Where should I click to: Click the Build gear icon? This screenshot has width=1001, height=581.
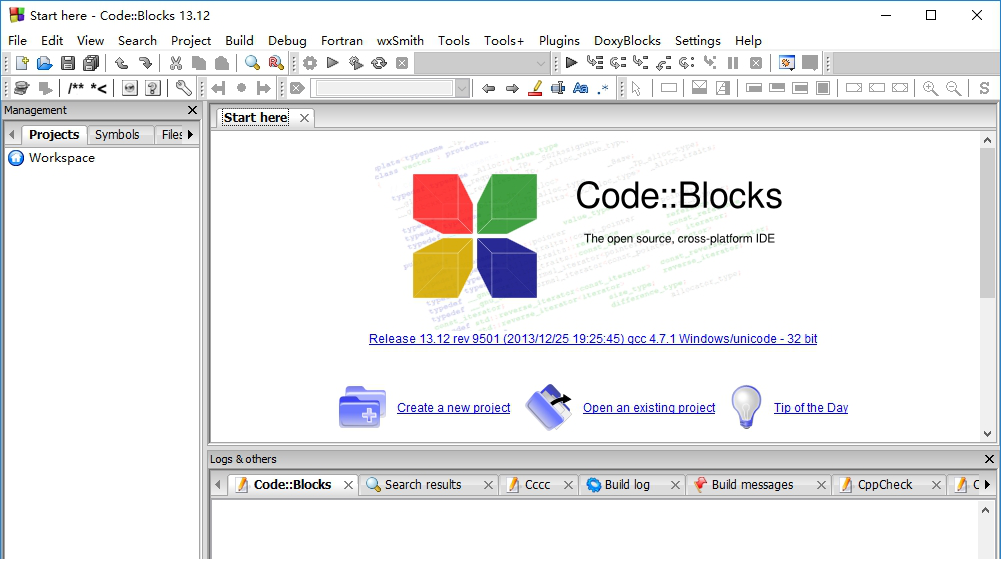point(310,63)
